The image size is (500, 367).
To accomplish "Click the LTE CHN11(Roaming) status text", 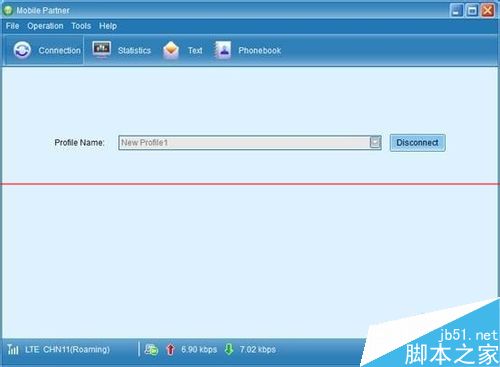I will coord(67,349).
